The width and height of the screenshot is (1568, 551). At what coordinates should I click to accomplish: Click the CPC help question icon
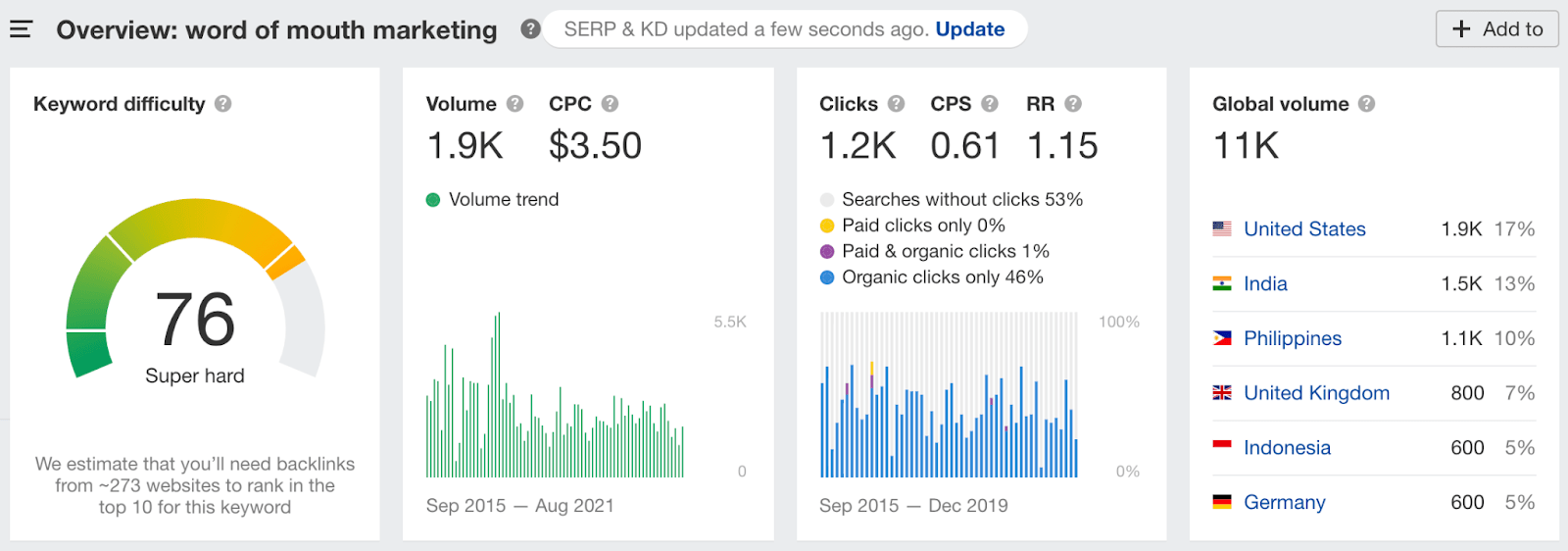pyautogui.click(x=610, y=104)
